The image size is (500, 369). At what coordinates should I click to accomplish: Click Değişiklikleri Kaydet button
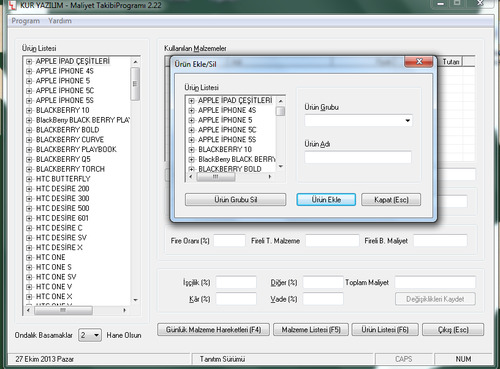tap(435, 299)
